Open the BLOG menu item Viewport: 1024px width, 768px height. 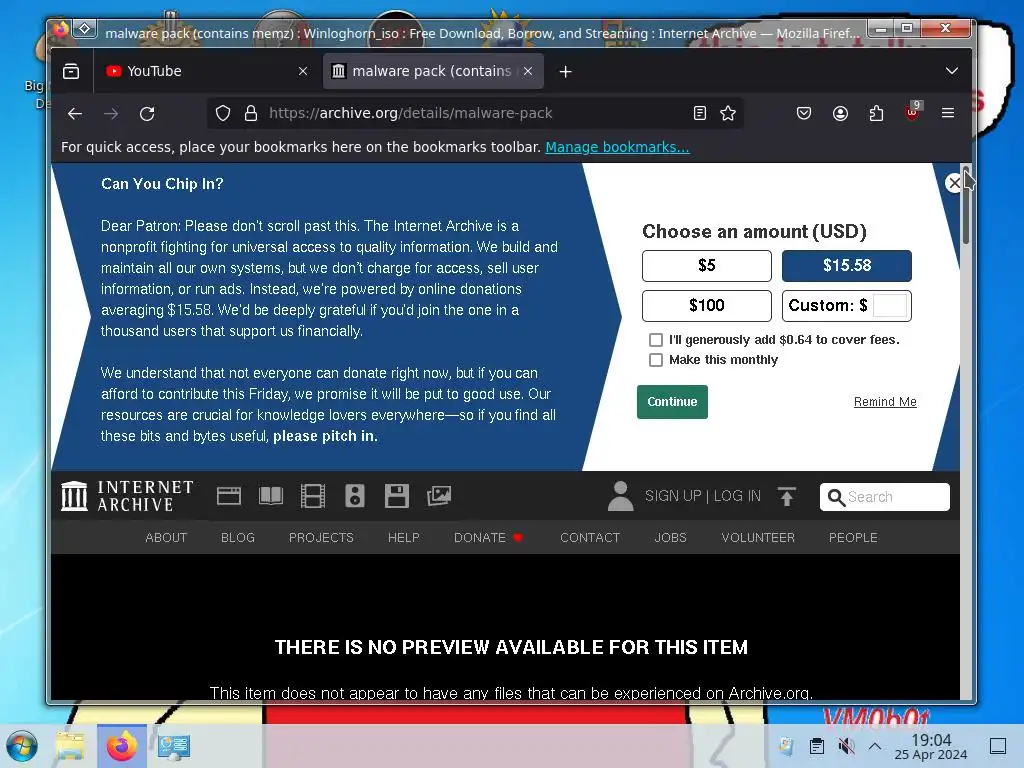point(238,537)
